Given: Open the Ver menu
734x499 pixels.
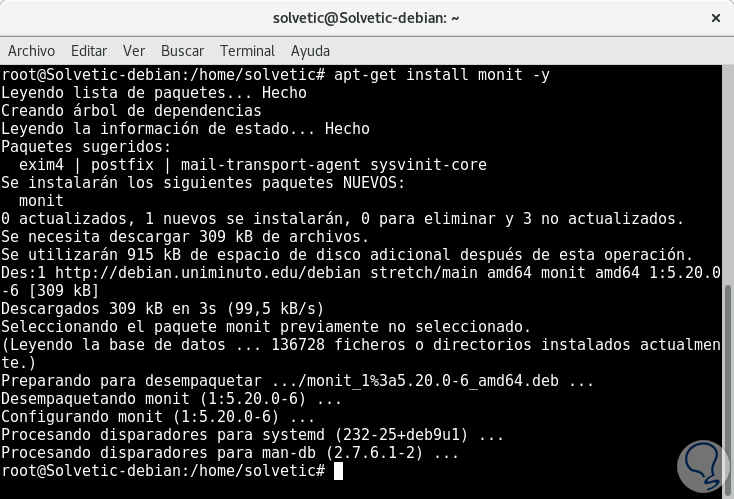Looking at the screenshot, I should pos(134,51).
